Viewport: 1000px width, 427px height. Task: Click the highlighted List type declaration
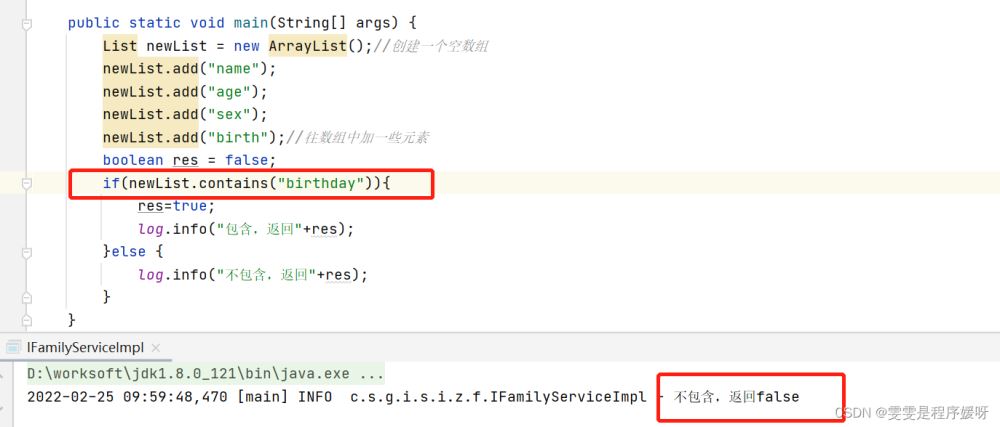pyautogui.click(x=119, y=46)
